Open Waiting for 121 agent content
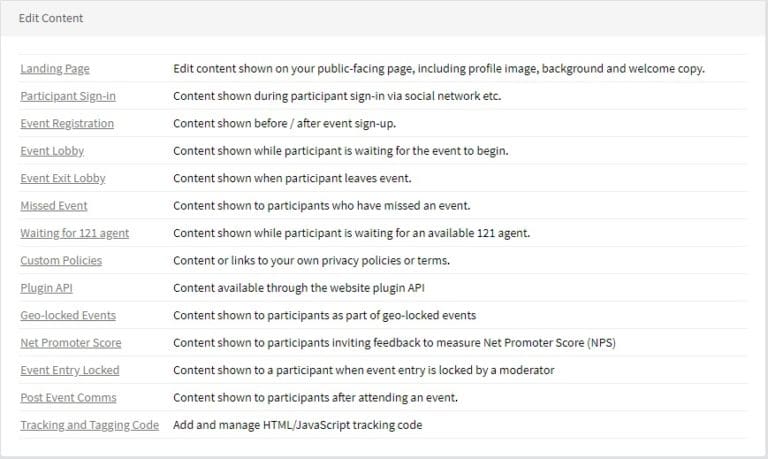The height and width of the screenshot is (459, 768). (74, 233)
